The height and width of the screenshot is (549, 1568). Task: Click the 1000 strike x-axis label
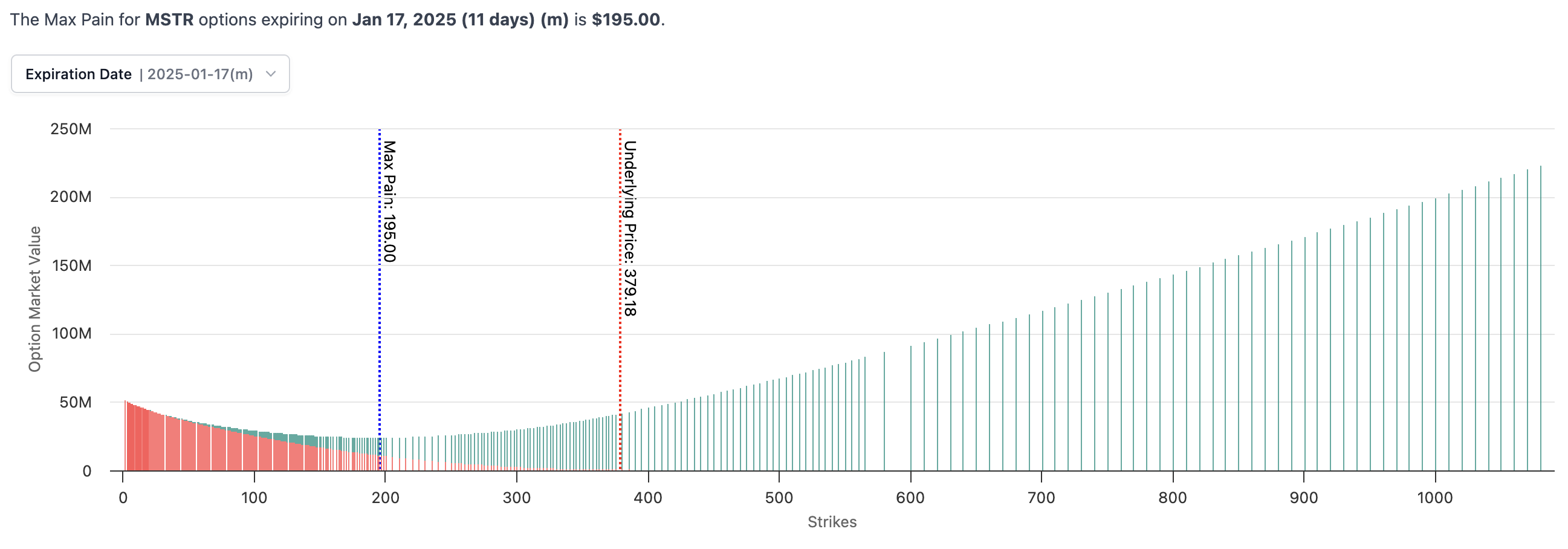(x=1434, y=498)
